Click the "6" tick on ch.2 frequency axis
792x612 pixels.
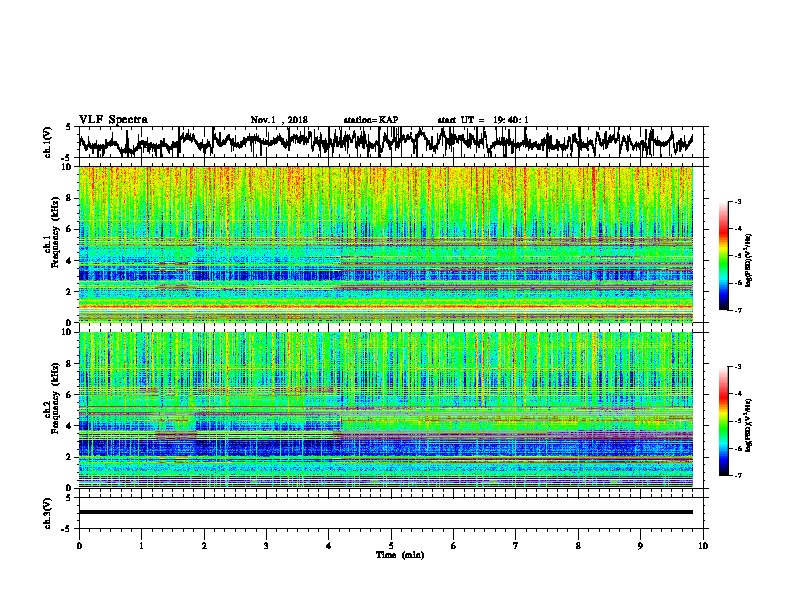click(71, 395)
